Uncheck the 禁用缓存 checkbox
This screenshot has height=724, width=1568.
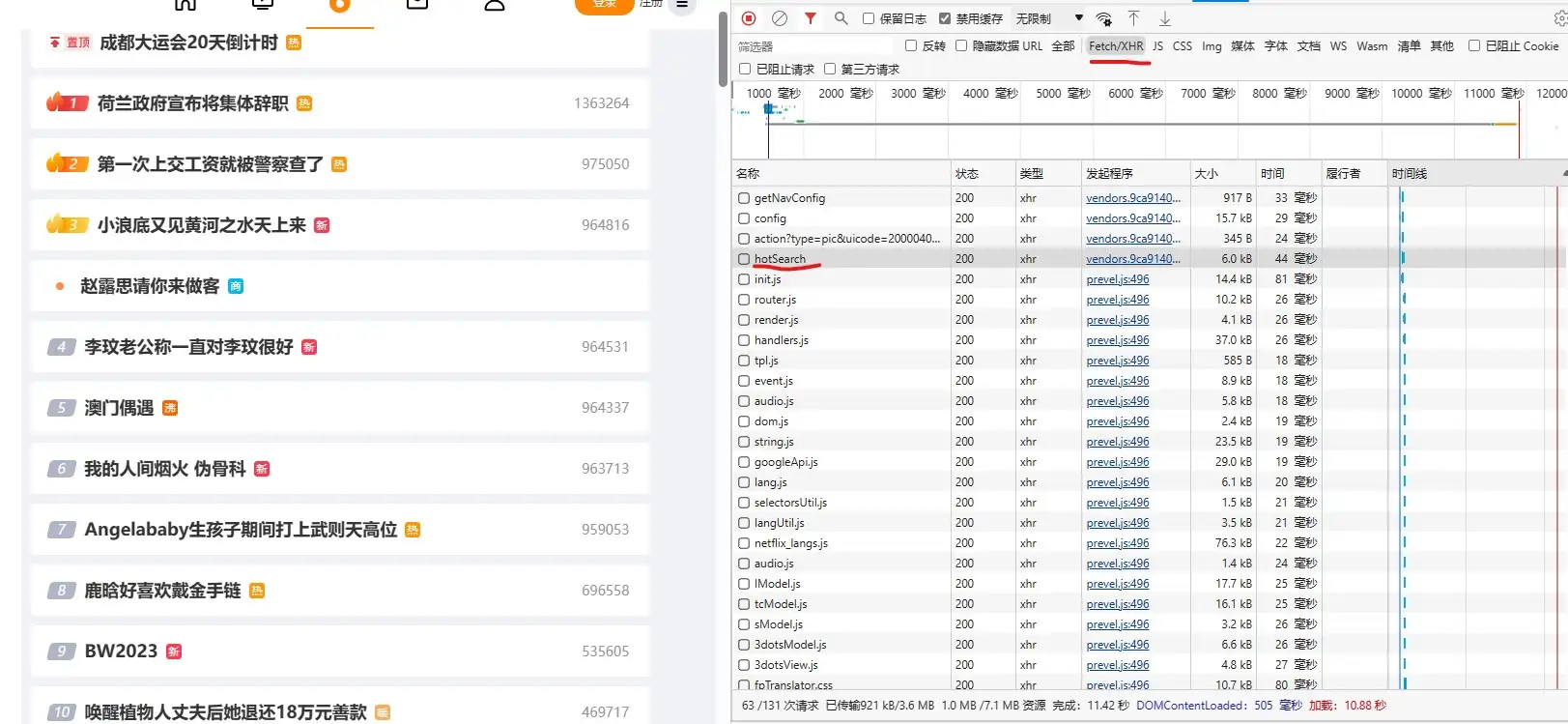(945, 18)
